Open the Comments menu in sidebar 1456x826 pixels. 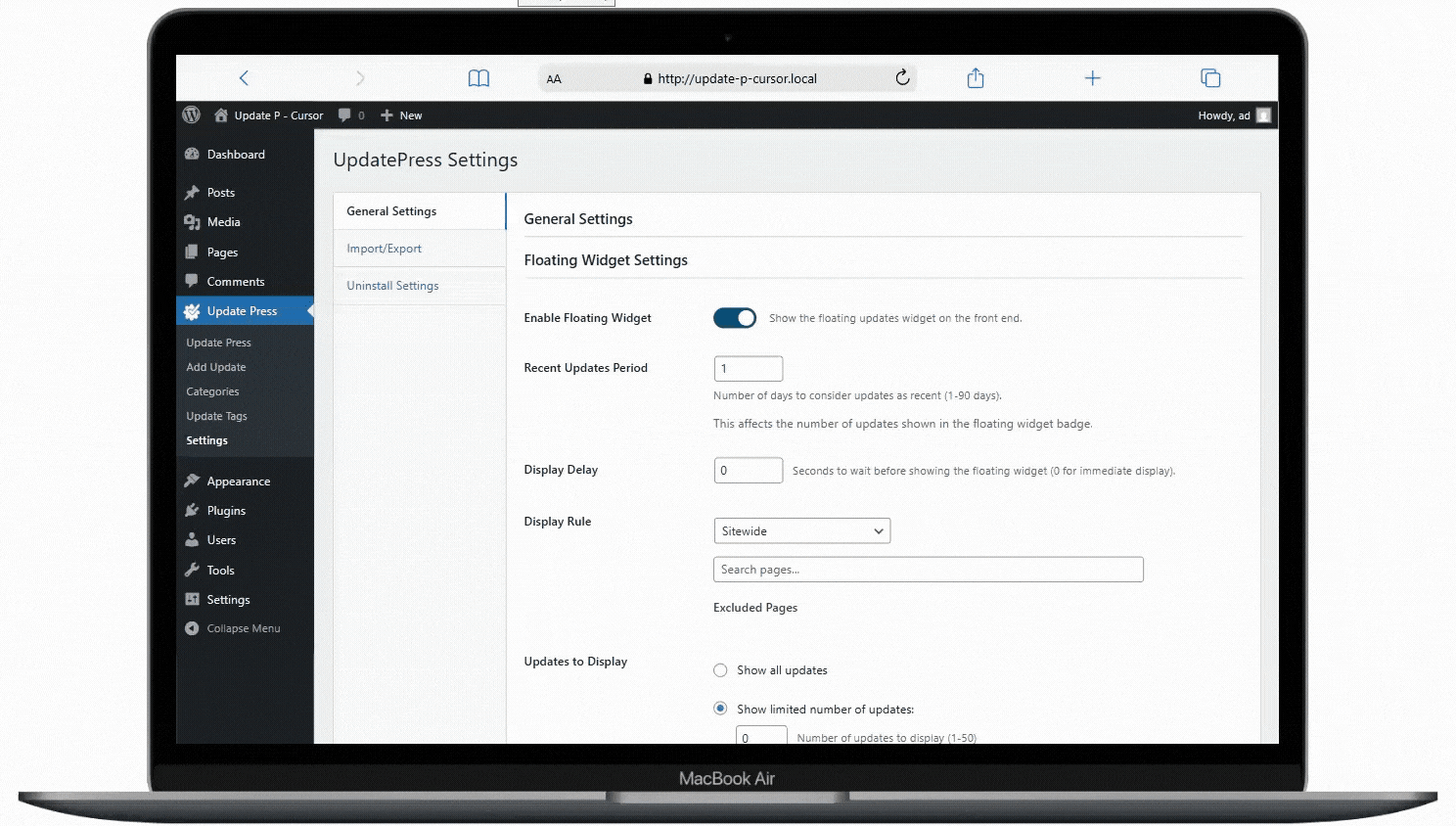[245, 282]
